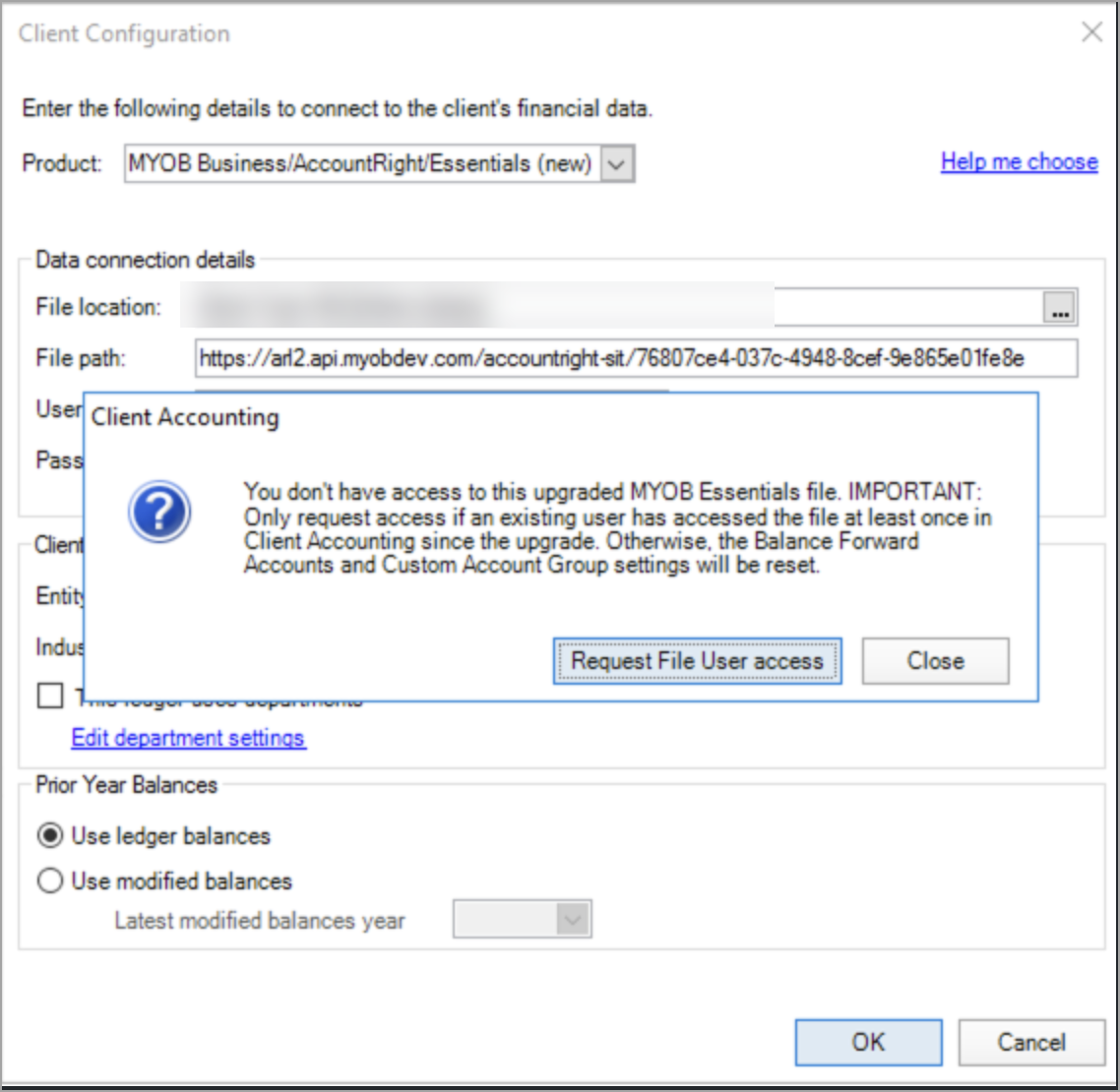
Task: Click the Help me choose link
Action: [1019, 162]
